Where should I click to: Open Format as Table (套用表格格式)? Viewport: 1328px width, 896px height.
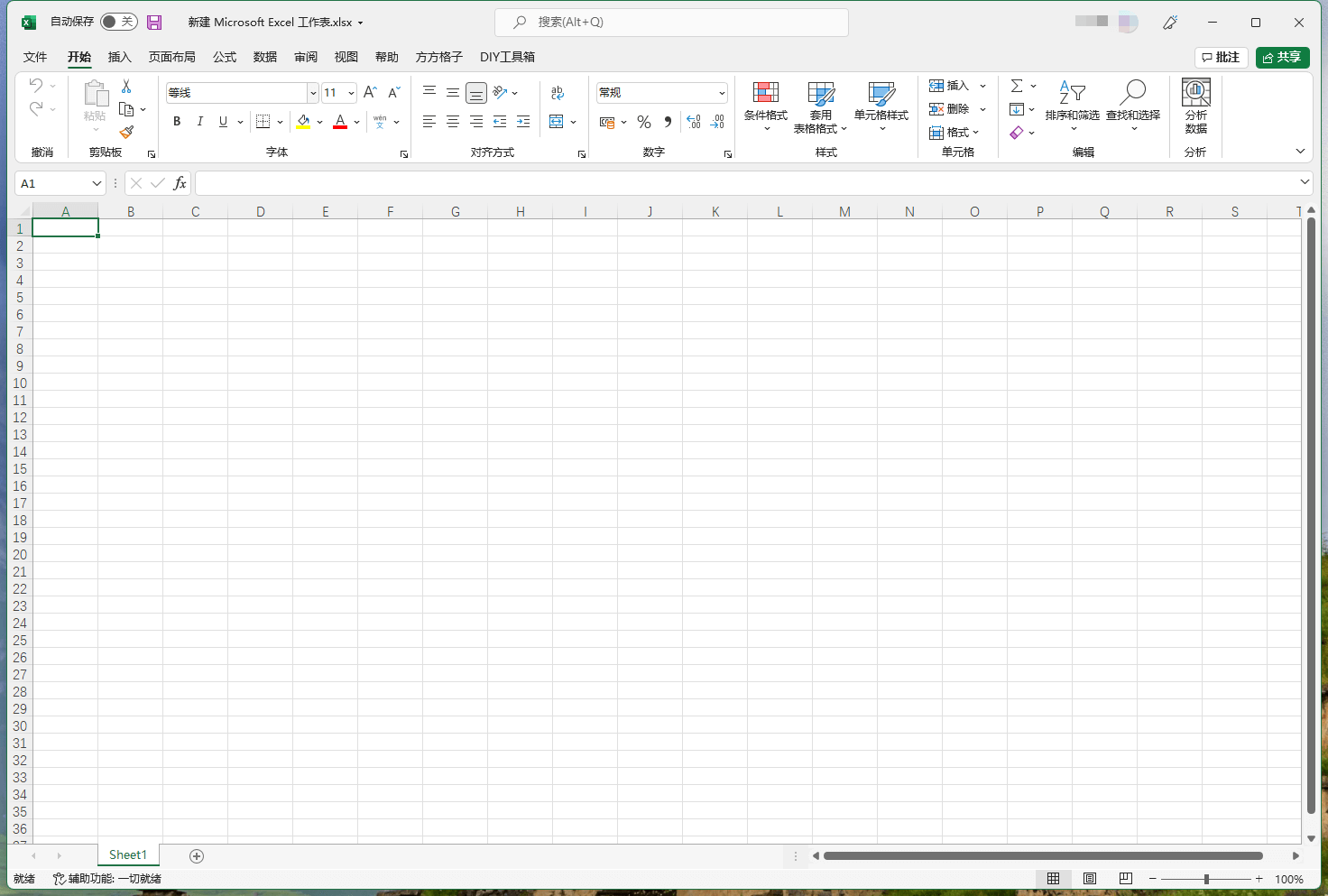(x=821, y=107)
